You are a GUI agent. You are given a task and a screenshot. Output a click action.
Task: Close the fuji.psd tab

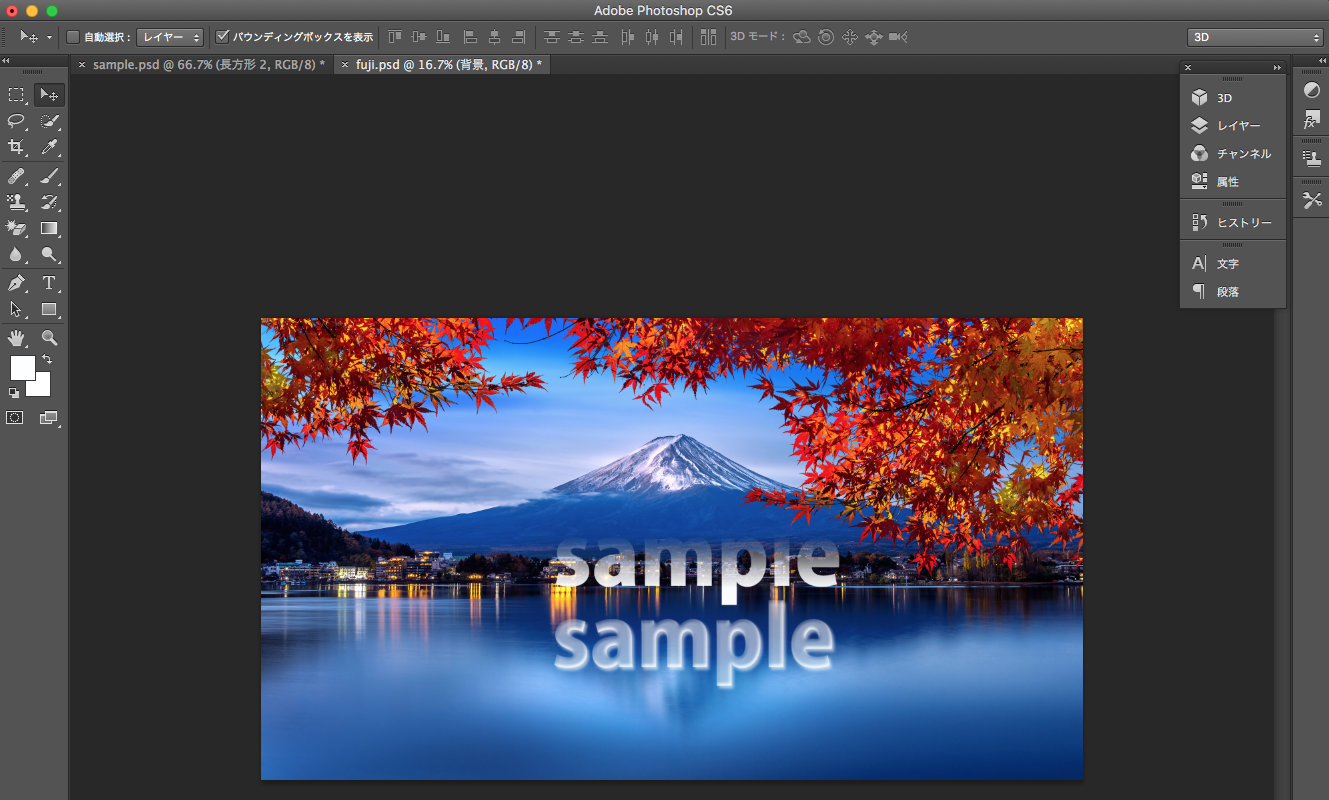345,64
